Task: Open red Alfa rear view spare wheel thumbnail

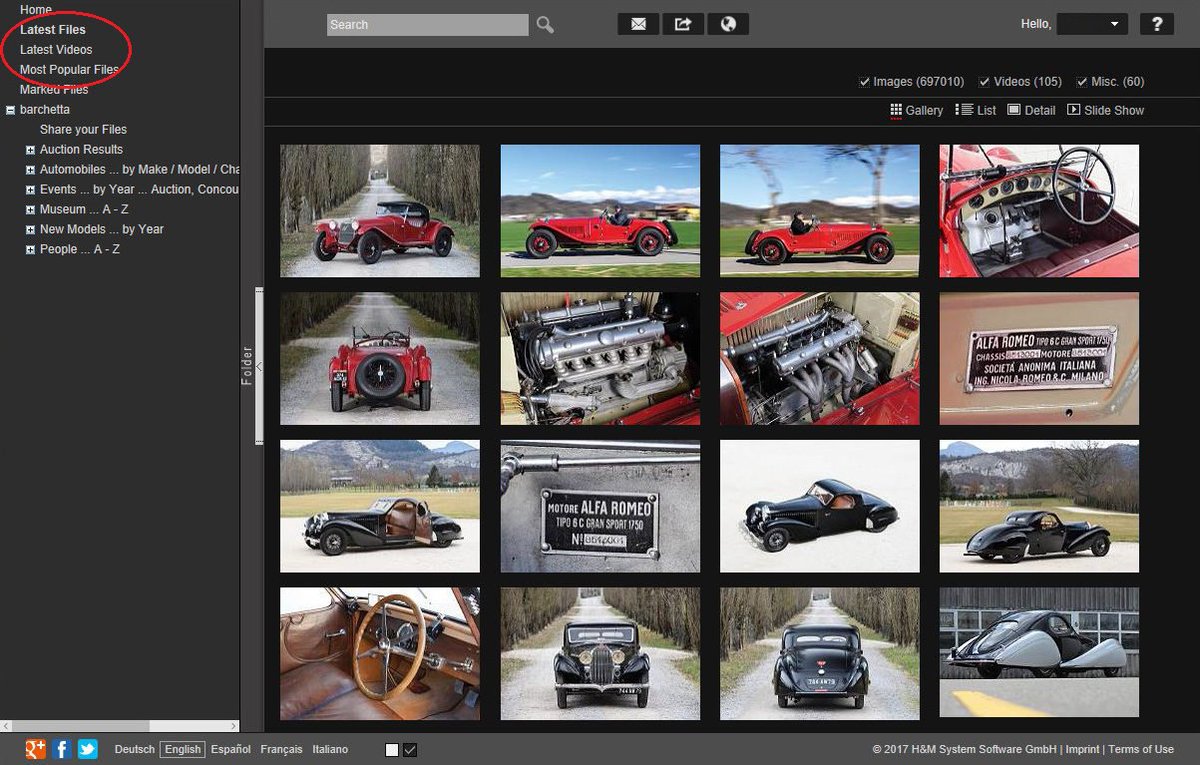Action: (380, 359)
